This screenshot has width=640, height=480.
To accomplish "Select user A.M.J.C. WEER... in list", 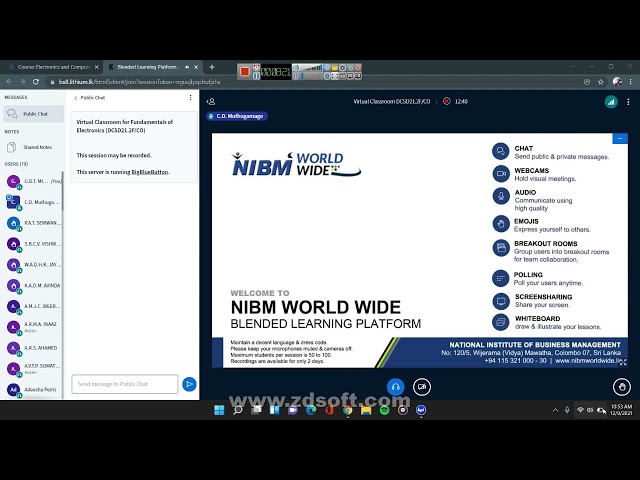I will coord(33,306).
